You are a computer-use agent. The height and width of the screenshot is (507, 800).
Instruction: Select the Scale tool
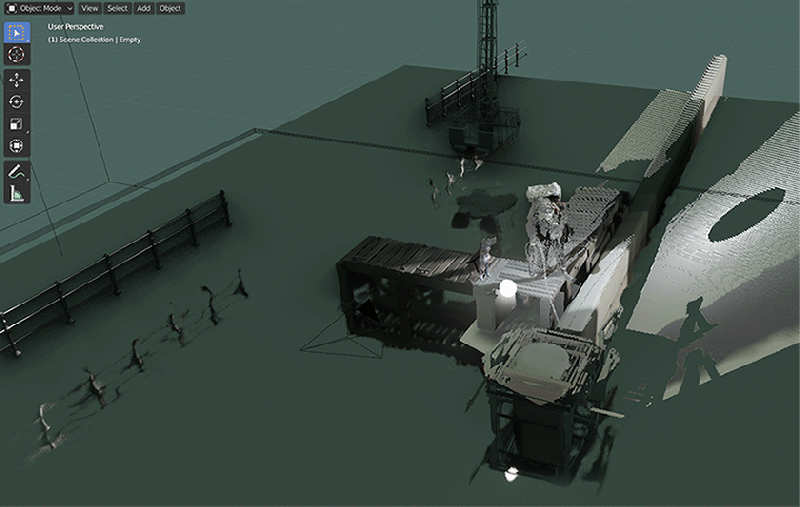tap(17, 124)
